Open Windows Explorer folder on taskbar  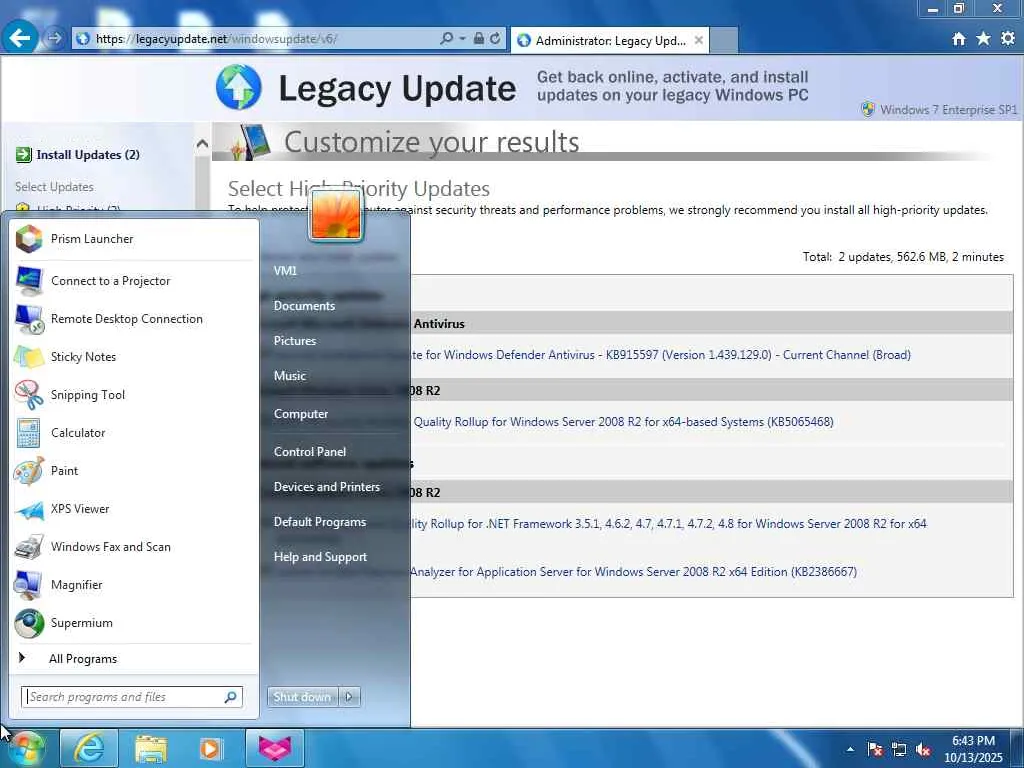150,748
